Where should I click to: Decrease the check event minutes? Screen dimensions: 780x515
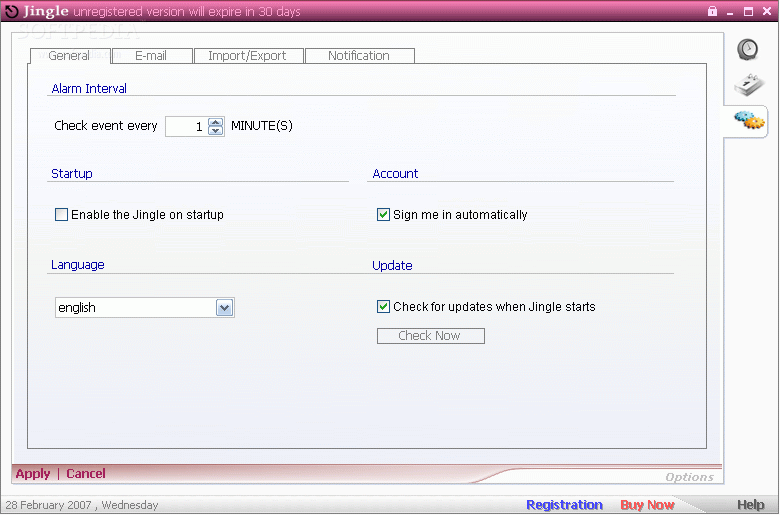point(215,130)
